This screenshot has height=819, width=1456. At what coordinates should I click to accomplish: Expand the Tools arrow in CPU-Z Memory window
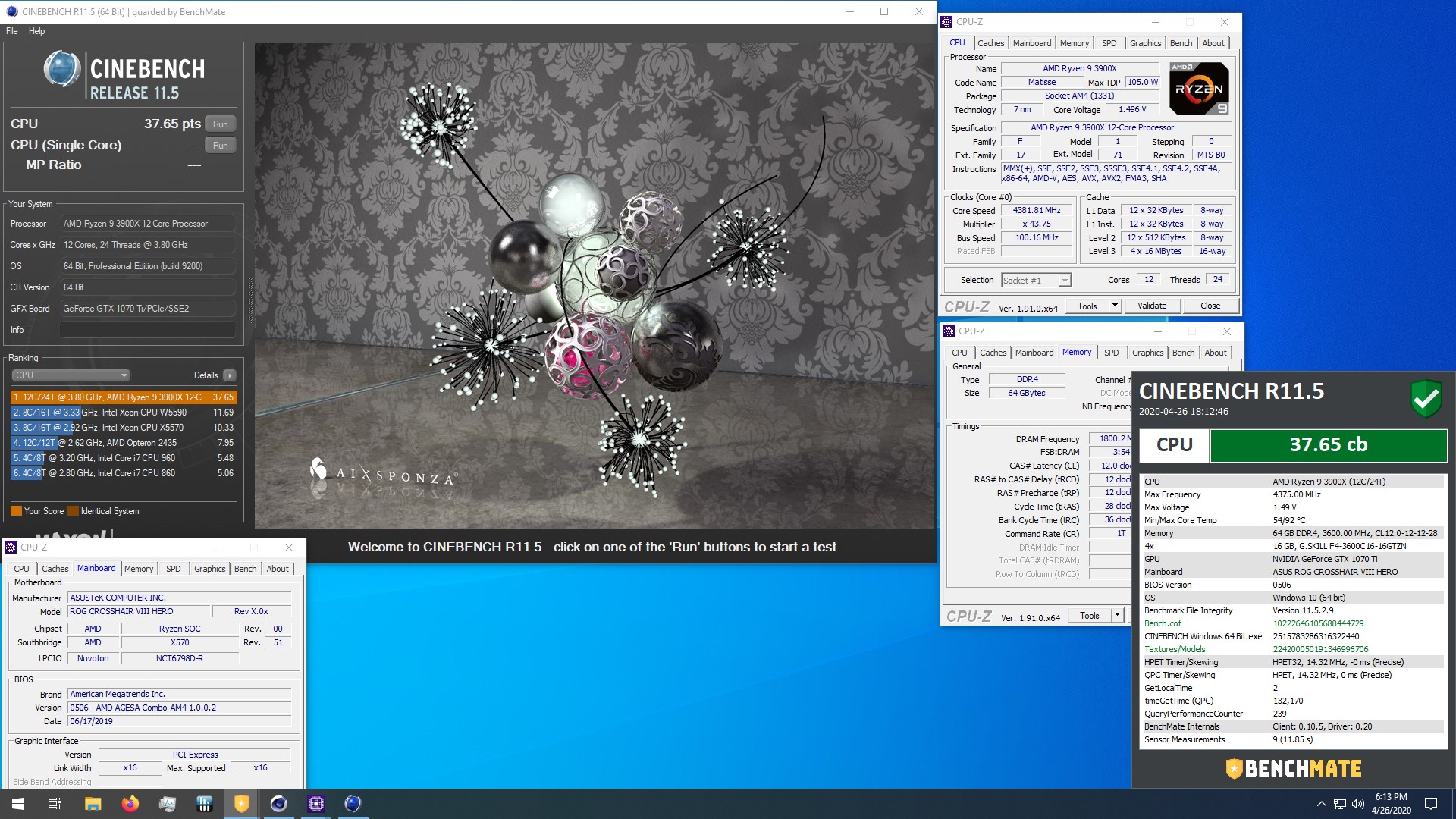tap(1117, 615)
